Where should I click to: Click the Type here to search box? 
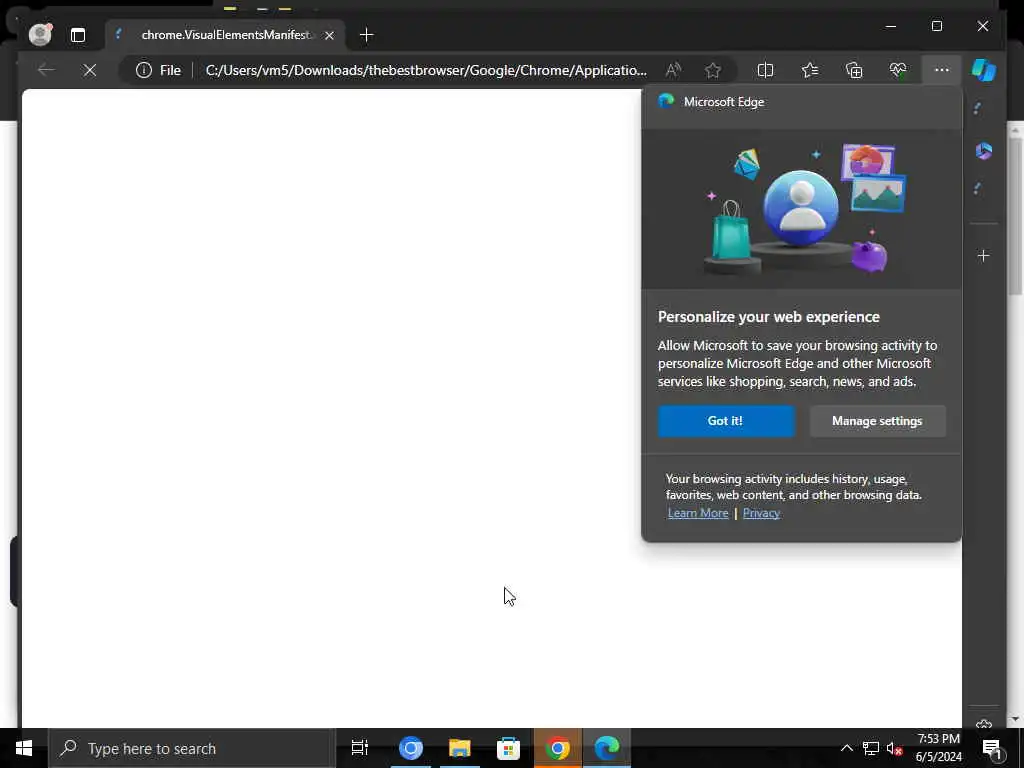pyautogui.click(x=192, y=748)
